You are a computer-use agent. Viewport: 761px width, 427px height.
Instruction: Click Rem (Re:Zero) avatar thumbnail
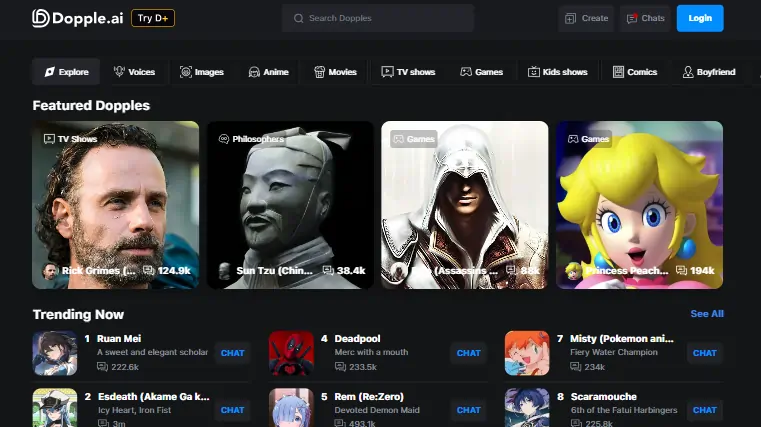291,408
